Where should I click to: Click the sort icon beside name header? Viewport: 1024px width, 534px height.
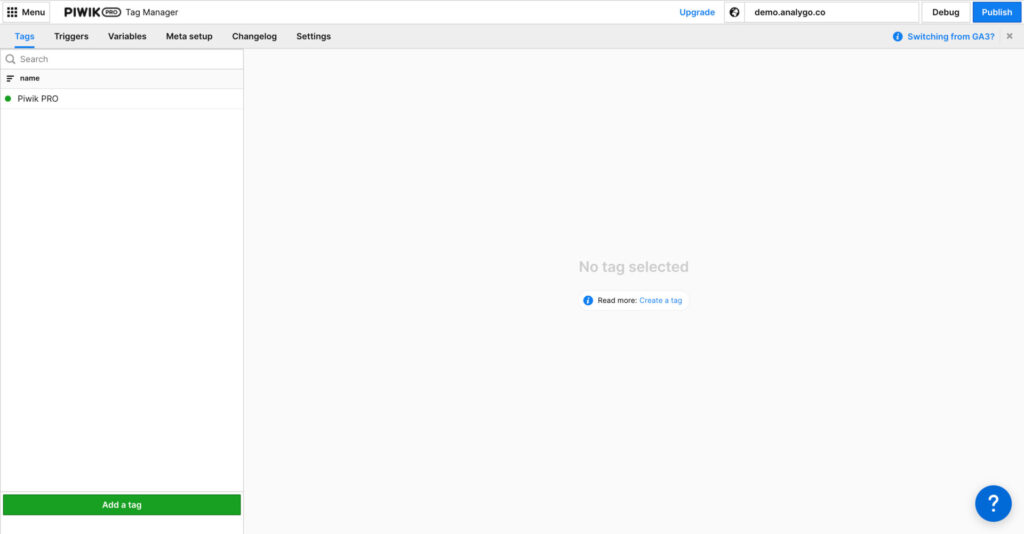click(10, 78)
